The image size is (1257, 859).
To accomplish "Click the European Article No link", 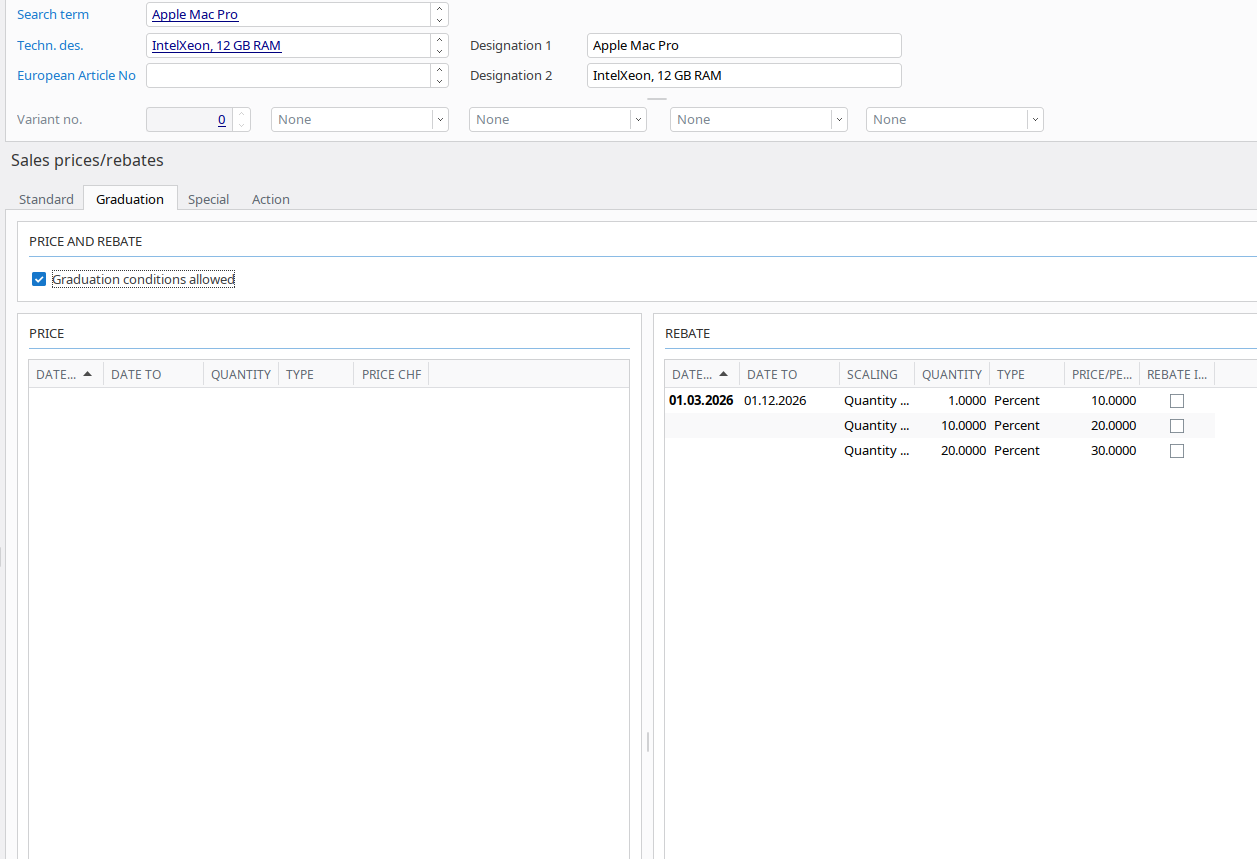I will (76, 76).
